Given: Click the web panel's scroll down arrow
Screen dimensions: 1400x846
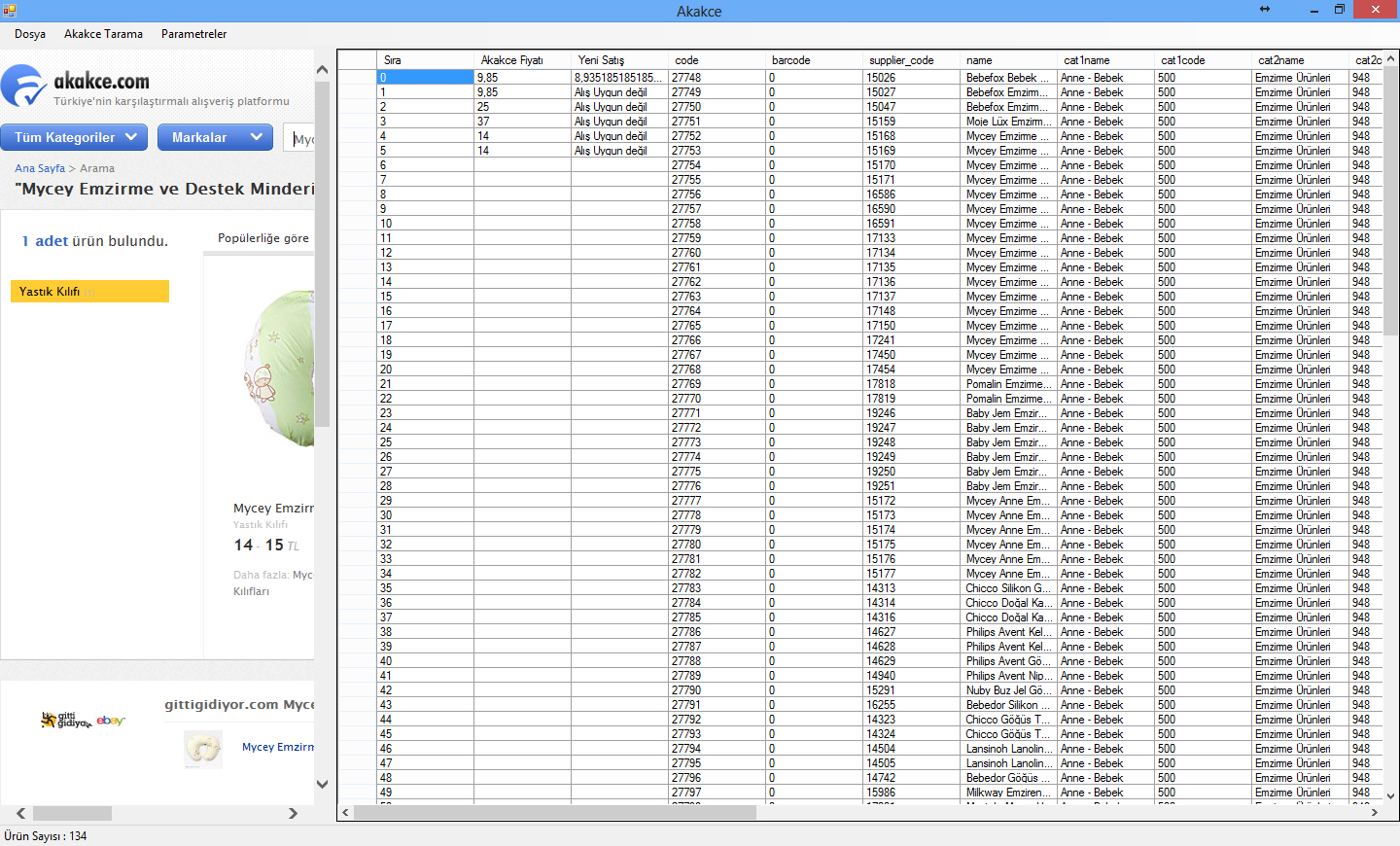Looking at the screenshot, I should [x=322, y=784].
